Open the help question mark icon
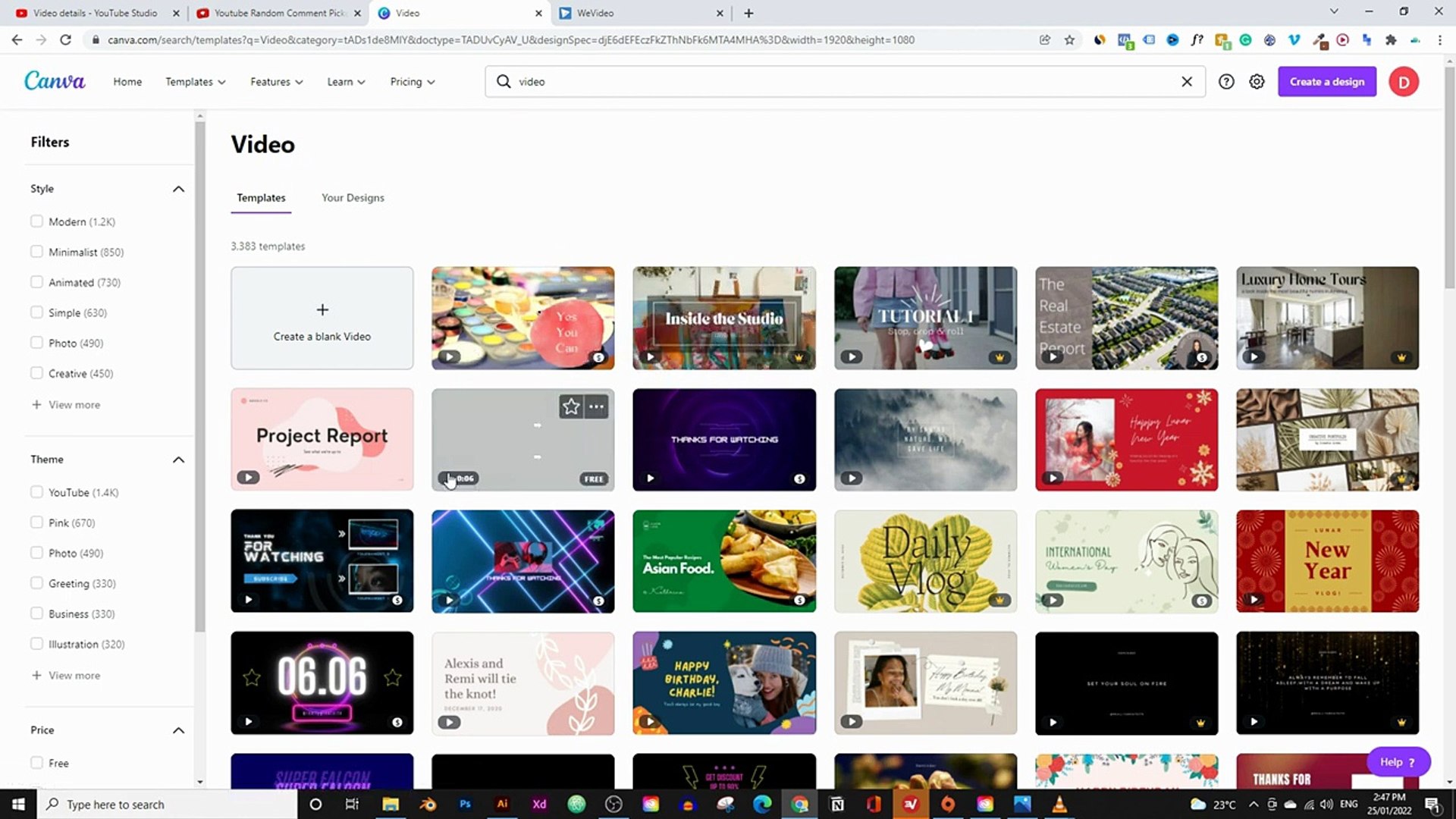 point(1226,81)
